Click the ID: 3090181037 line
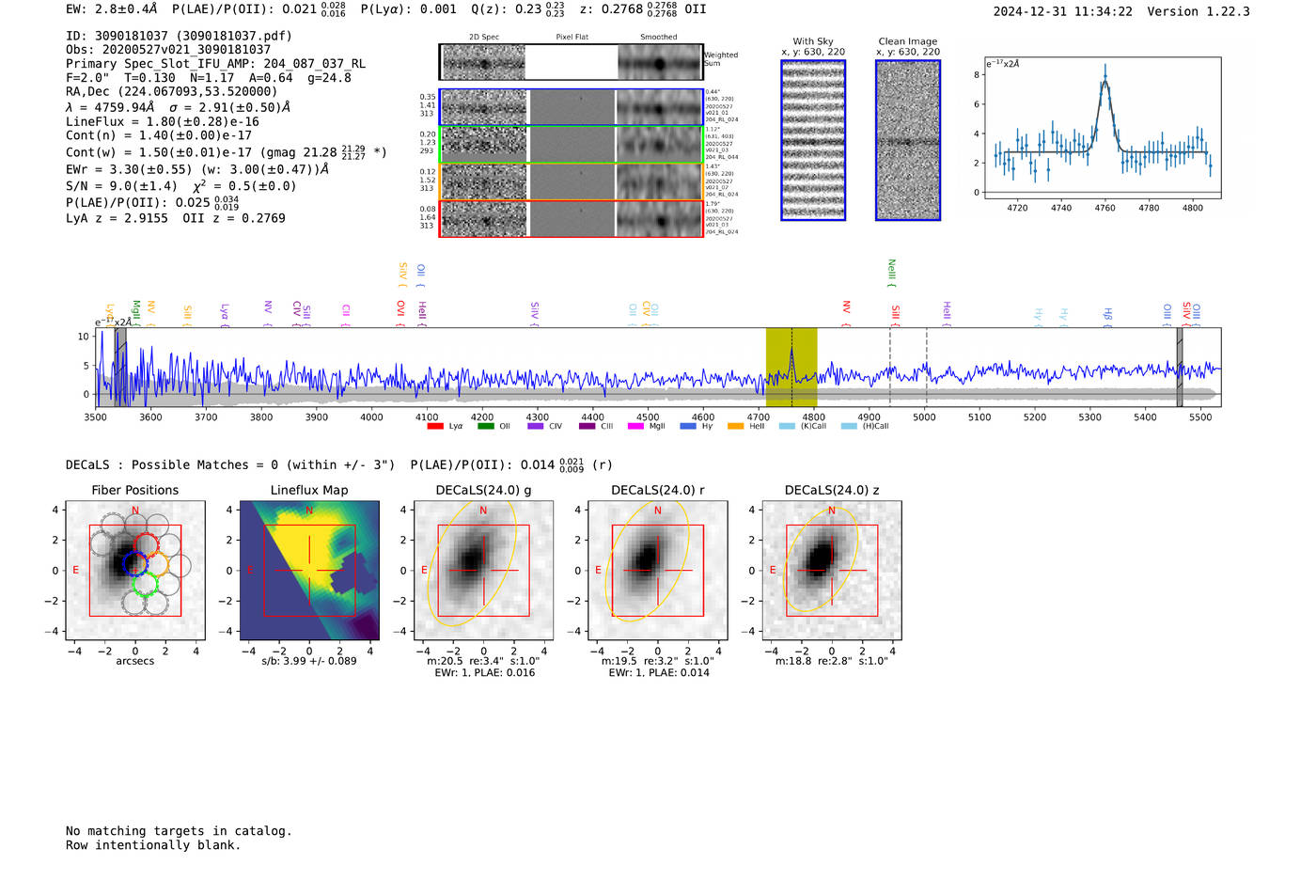 [x=179, y=36]
